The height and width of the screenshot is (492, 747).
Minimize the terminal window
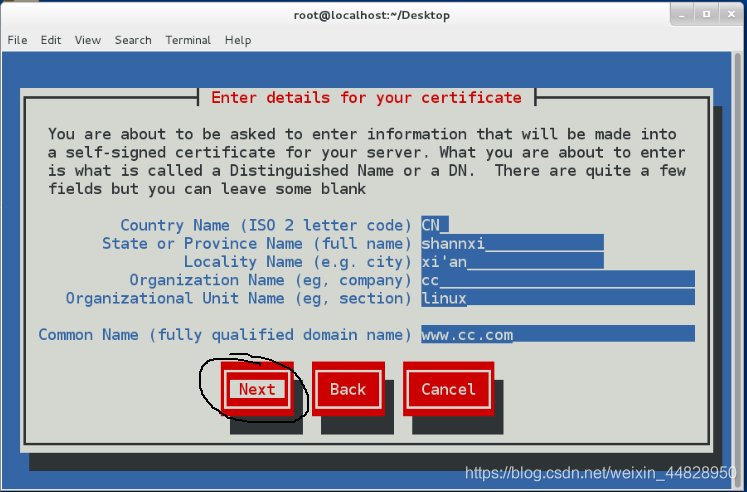click(x=682, y=15)
